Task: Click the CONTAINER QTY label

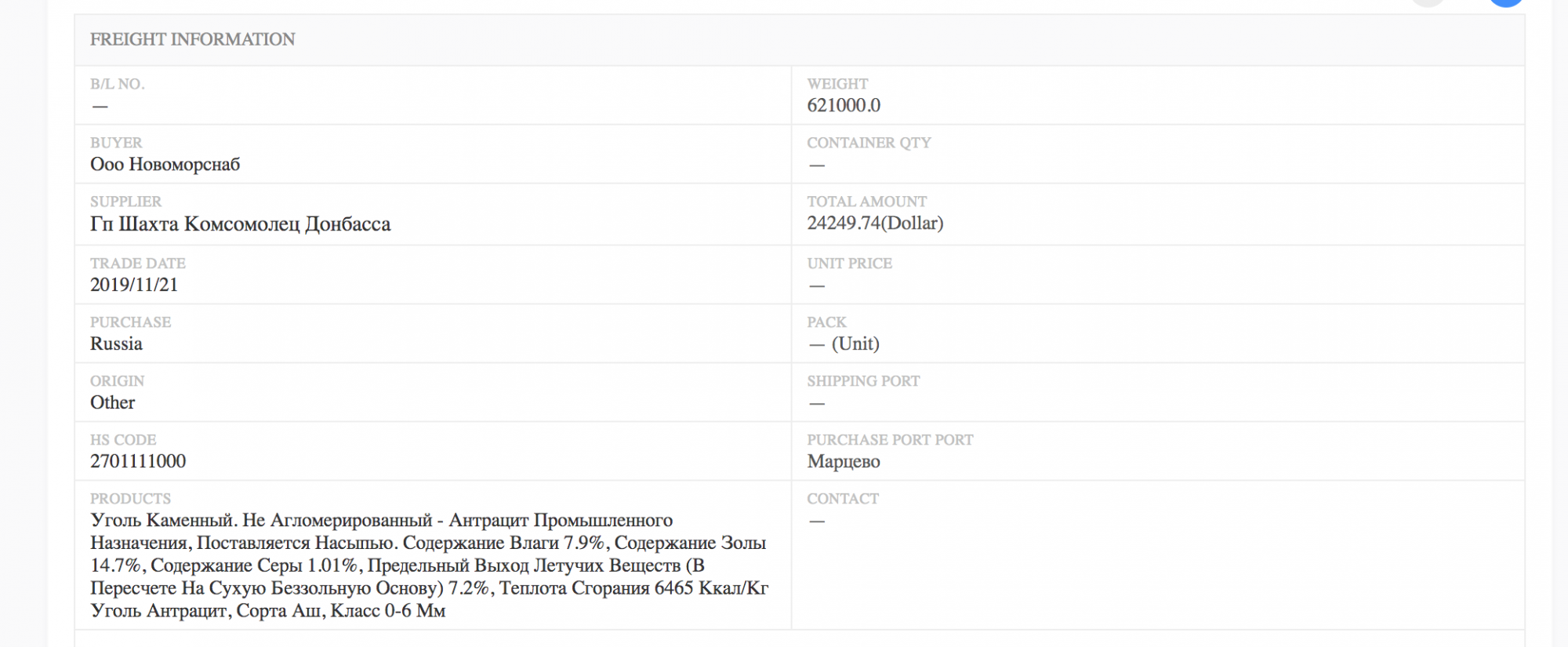Action: [x=869, y=143]
